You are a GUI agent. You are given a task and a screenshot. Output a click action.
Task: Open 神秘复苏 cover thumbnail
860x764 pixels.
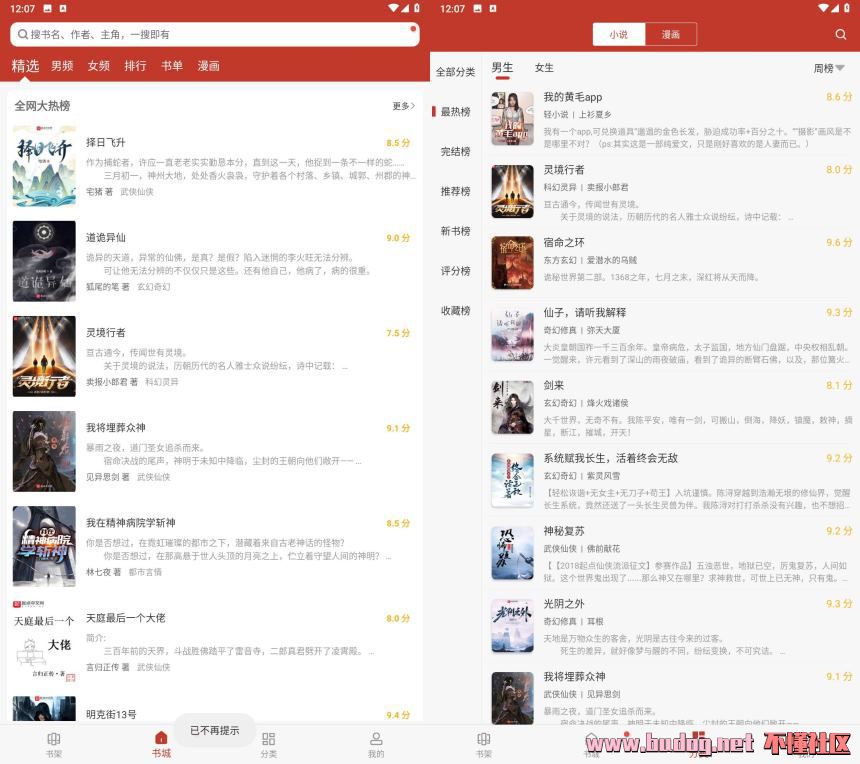[512, 553]
